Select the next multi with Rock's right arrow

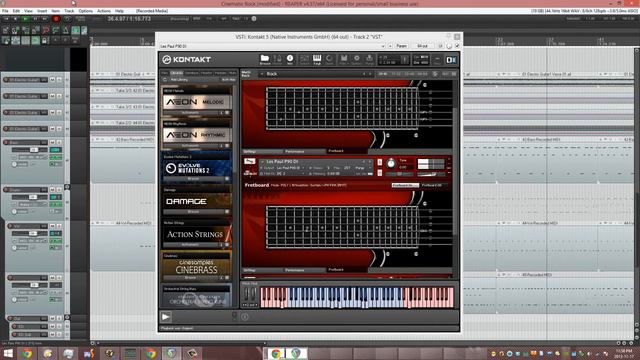[x=370, y=74]
